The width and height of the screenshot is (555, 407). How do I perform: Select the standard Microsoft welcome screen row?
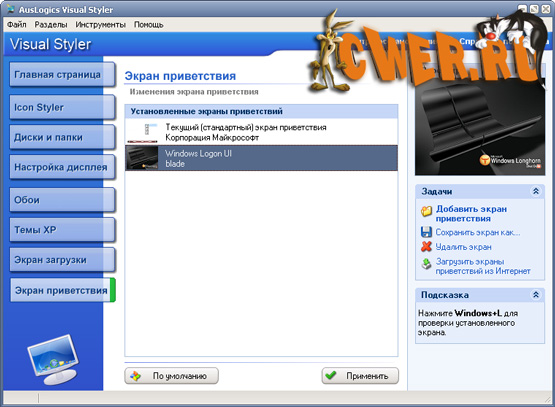click(261, 132)
